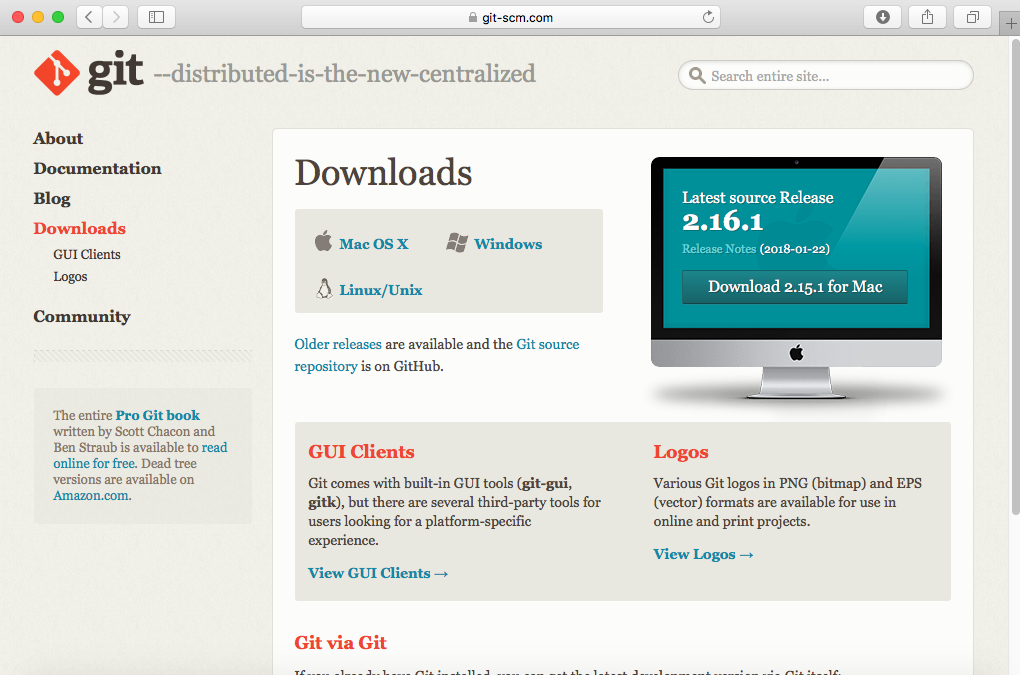Click the Latest source Release label
Screen dimensions: 1020x675
(758, 198)
